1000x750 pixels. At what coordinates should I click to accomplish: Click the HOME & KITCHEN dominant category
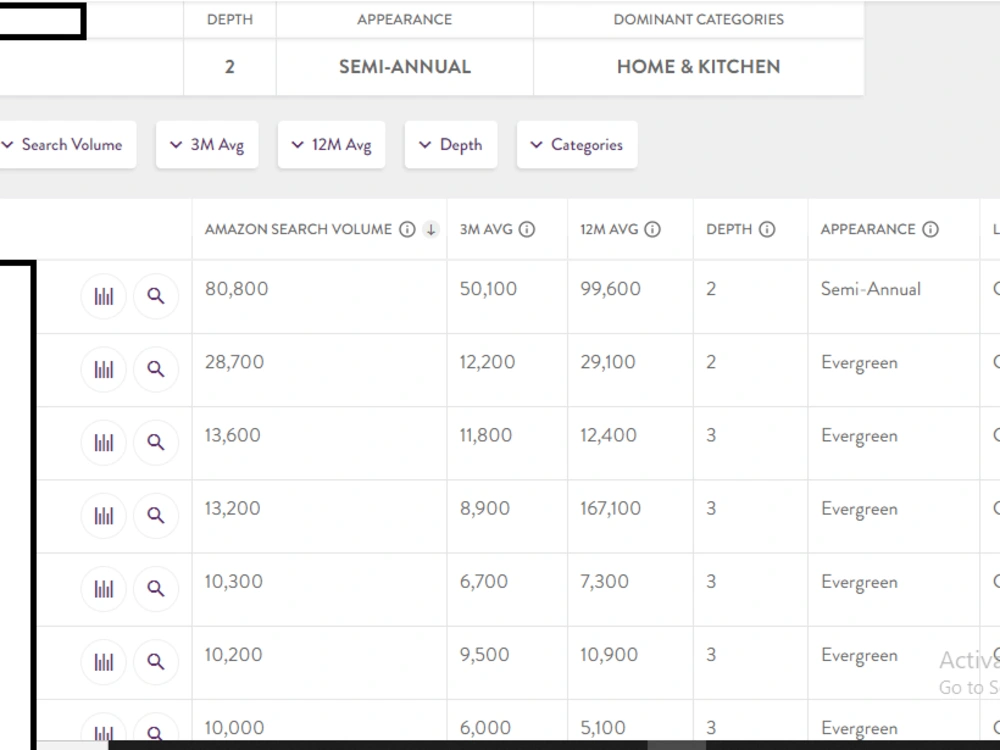(x=698, y=67)
